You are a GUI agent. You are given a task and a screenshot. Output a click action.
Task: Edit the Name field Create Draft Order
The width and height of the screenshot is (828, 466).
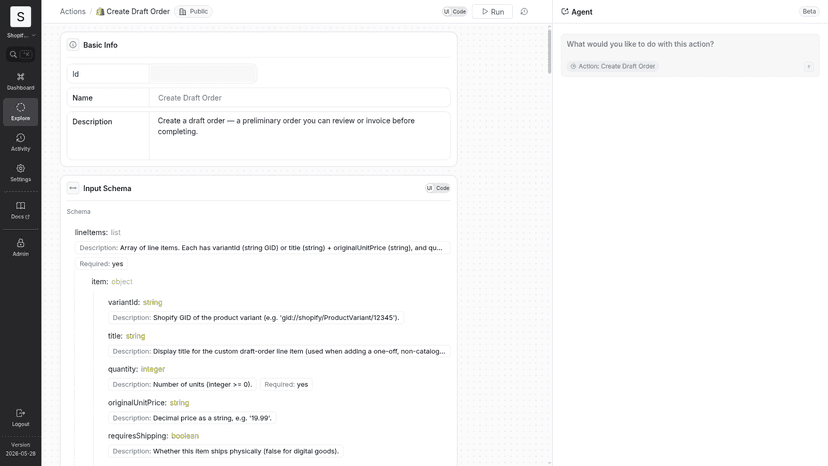point(299,98)
